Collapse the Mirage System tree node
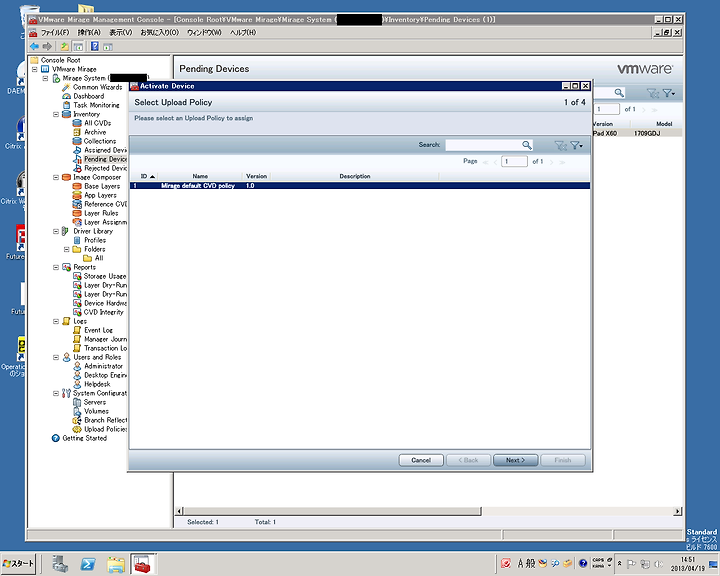The width and height of the screenshot is (720, 576). tap(45, 78)
